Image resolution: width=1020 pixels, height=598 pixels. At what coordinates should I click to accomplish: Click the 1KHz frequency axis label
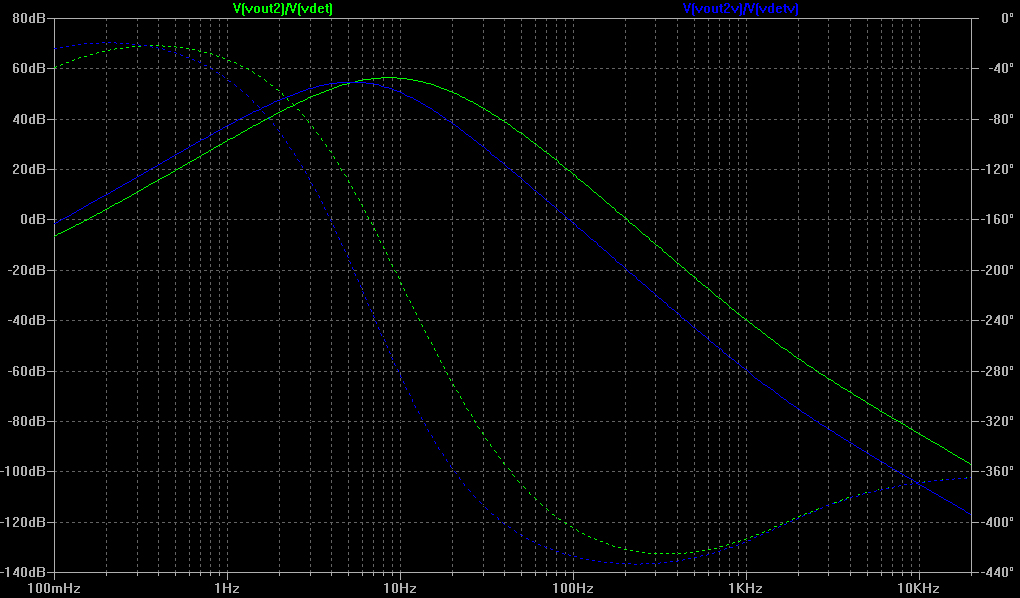(745, 586)
